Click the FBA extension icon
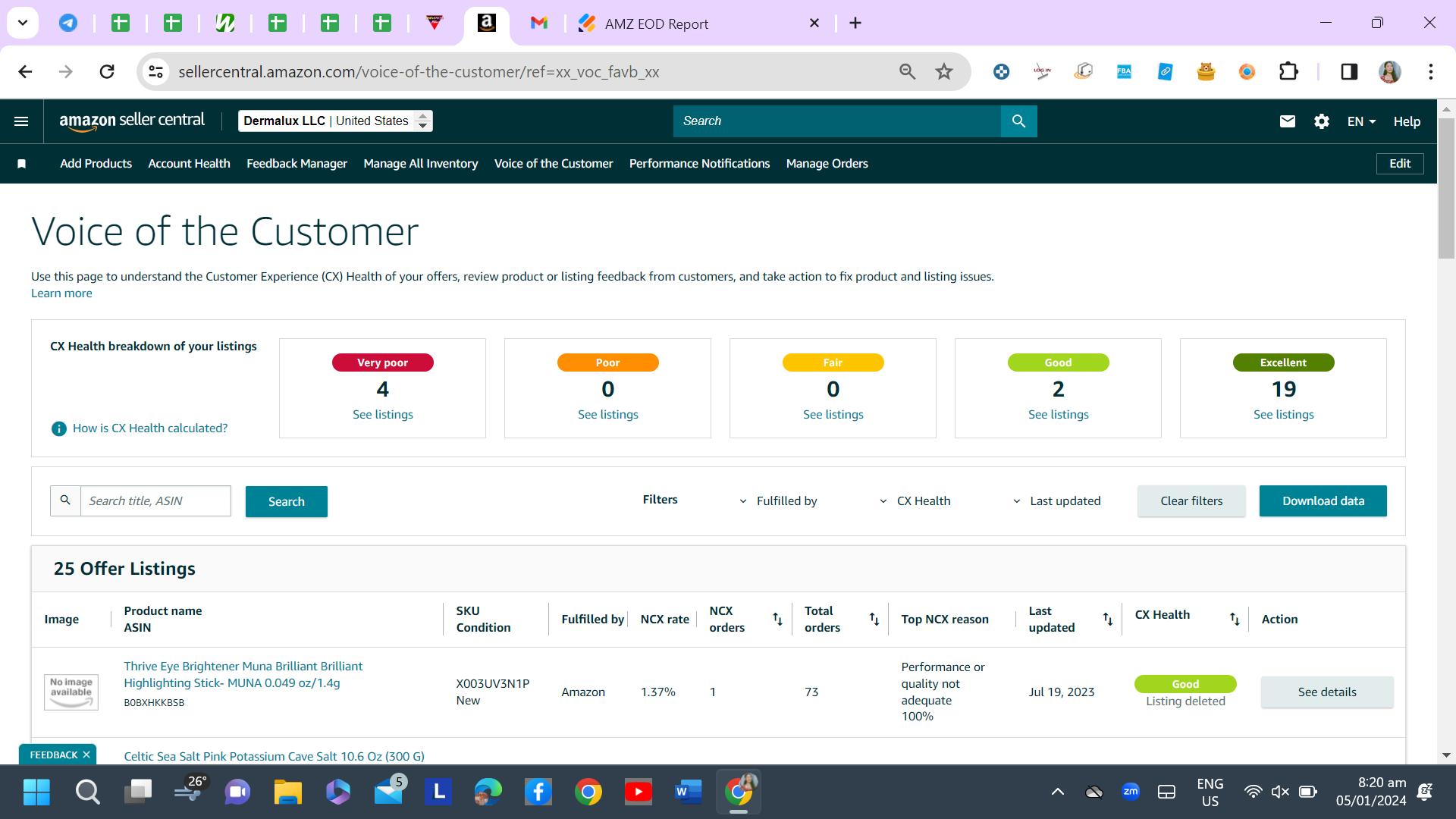Screen dimensions: 1456x819 1124,71
